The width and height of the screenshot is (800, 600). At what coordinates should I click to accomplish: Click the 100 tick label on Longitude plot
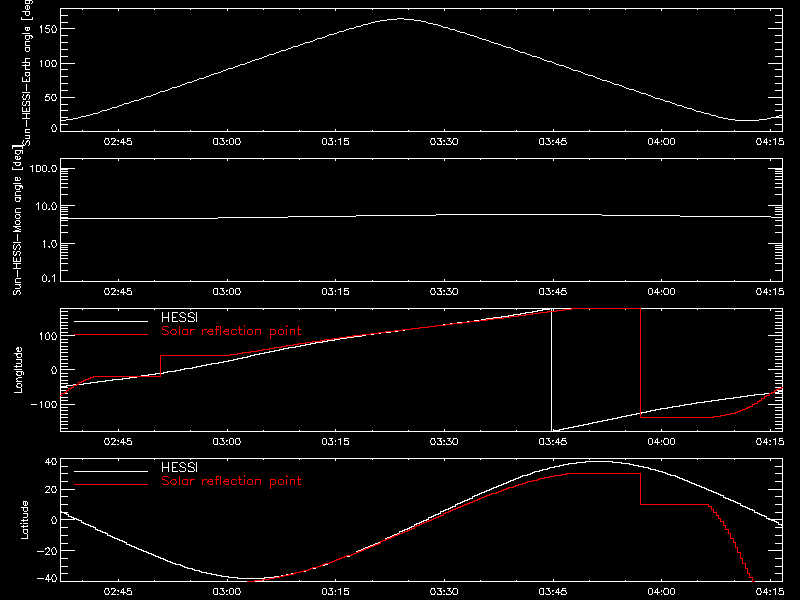[48, 336]
